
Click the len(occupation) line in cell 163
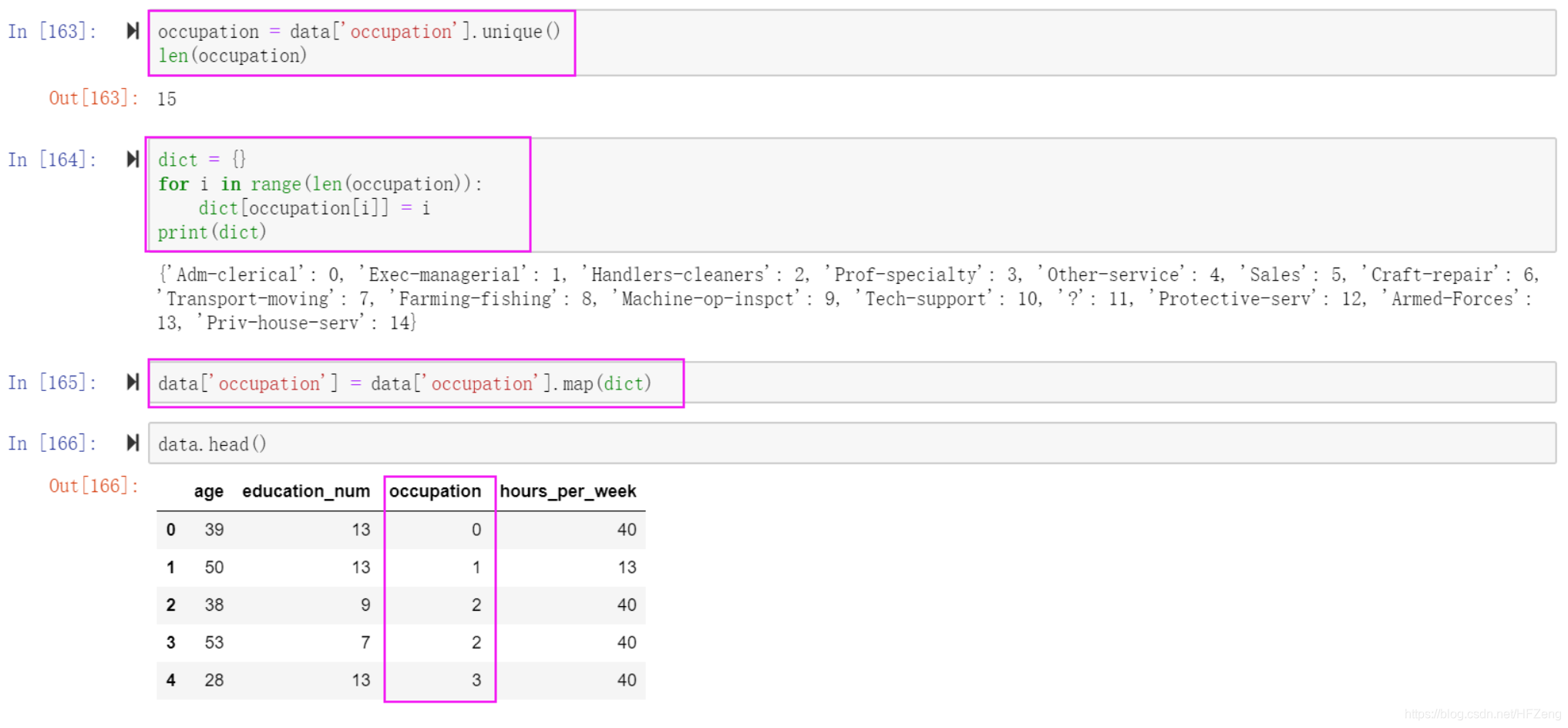pyautogui.click(x=232, y=56)
